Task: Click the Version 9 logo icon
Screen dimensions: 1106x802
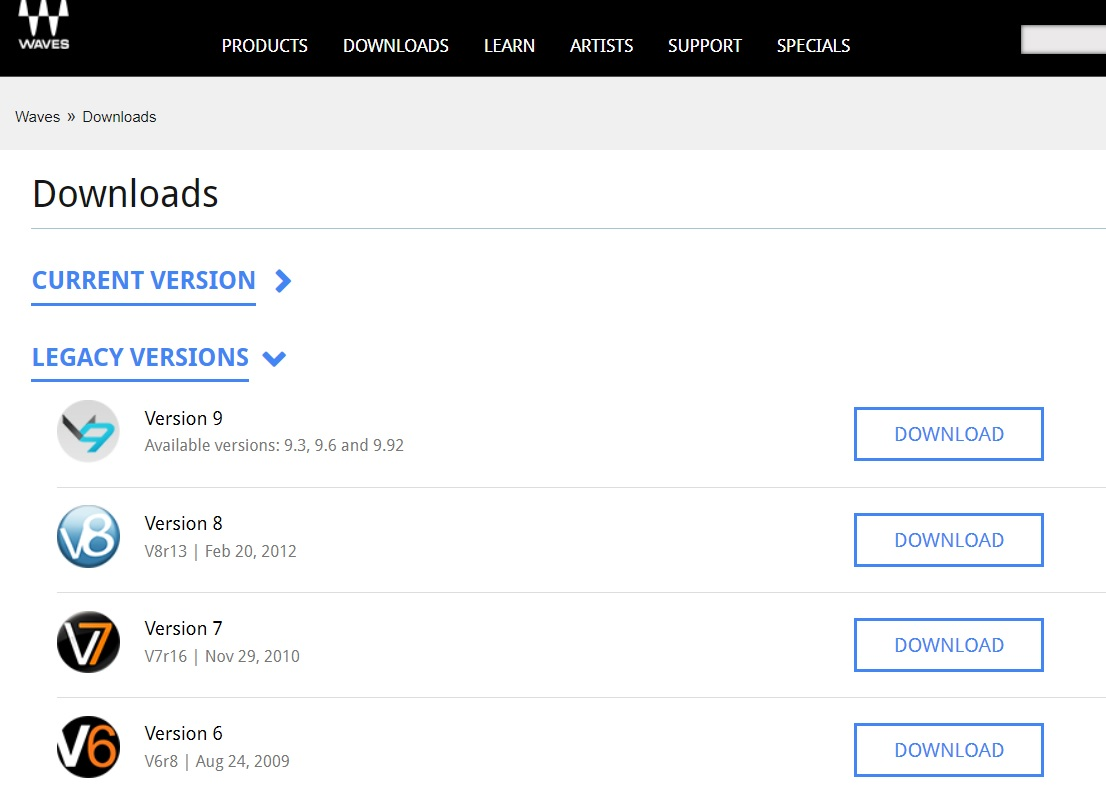Action: tap(88, 432)
